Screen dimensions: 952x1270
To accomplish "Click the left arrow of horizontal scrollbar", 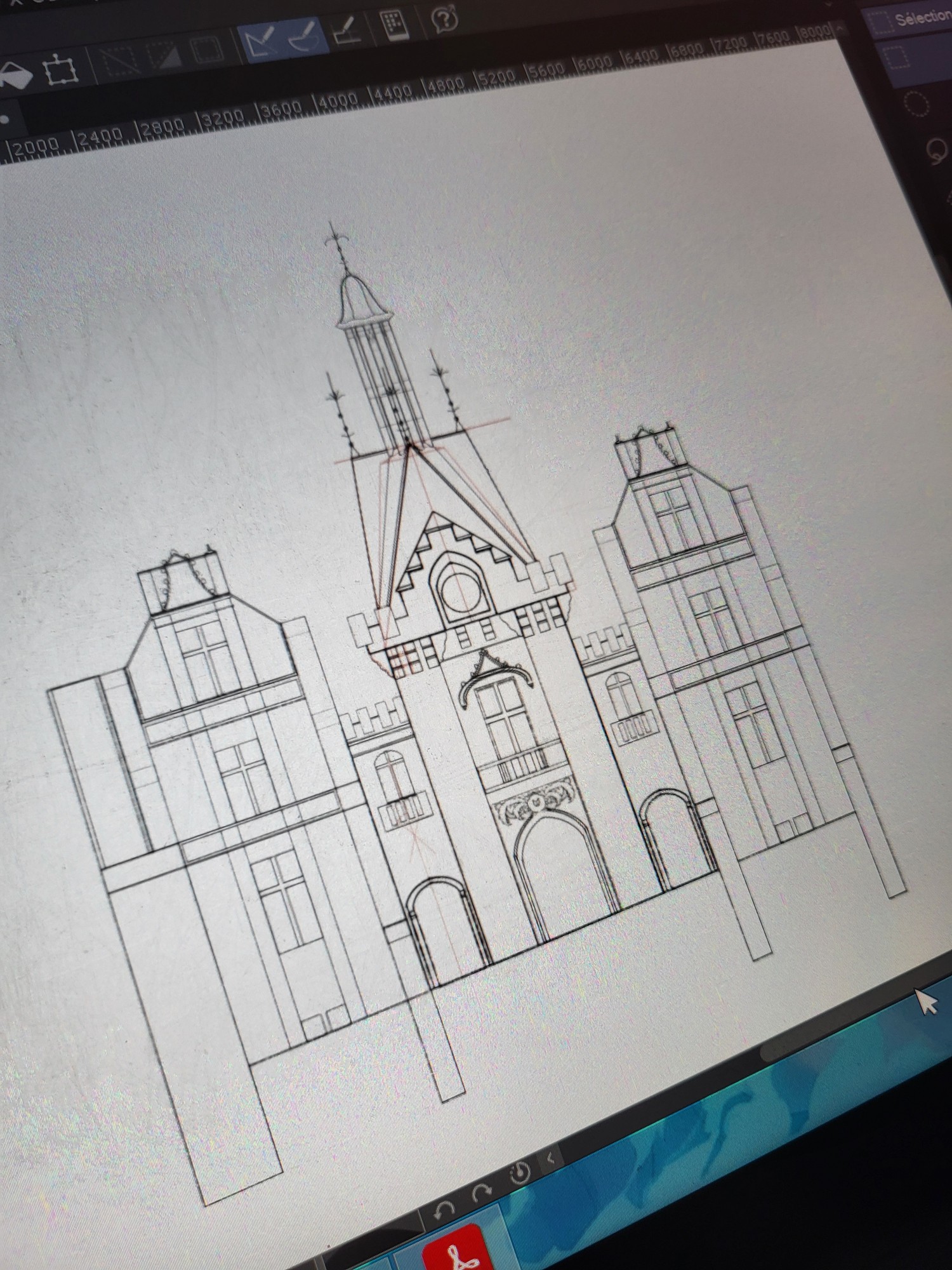I will click(550, 1158).
